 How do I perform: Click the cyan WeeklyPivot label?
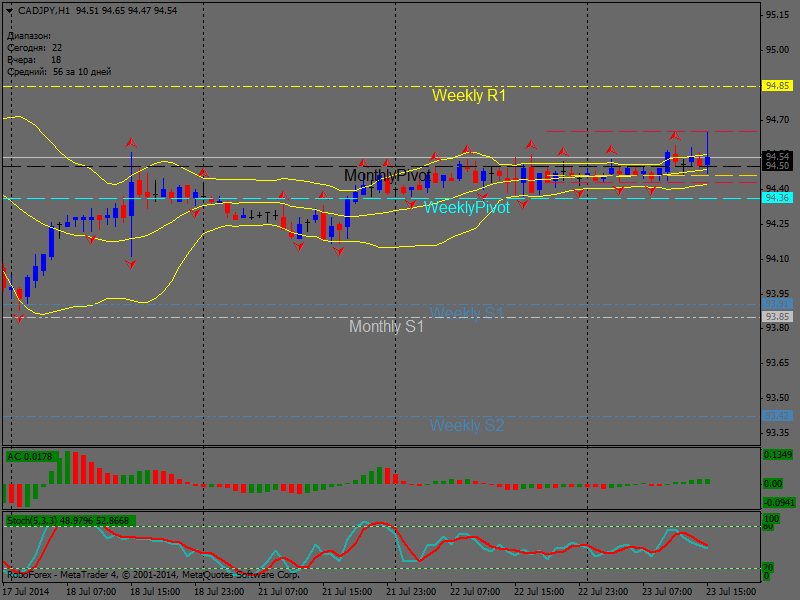point(466,208)
